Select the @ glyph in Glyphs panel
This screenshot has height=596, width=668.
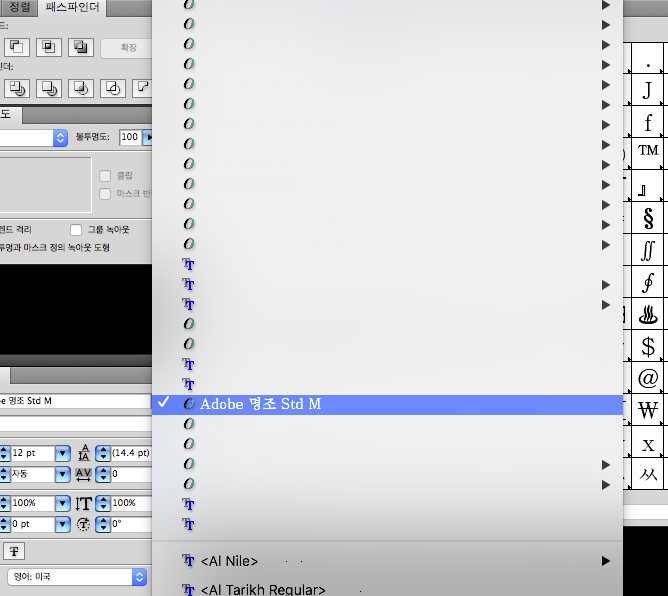pyautogui.click(x=648, y=379)
